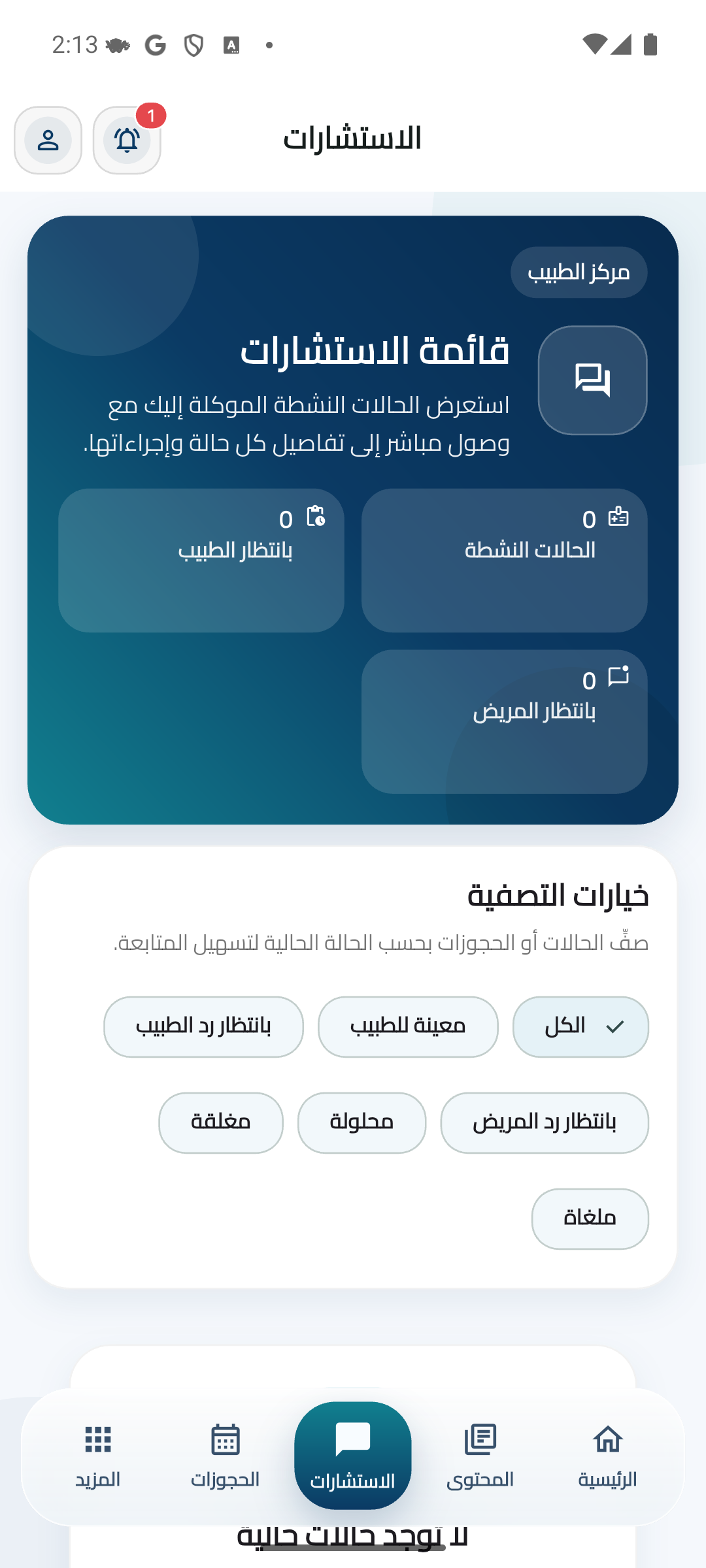
Task: Open the user profile icon
Action: coord(48,140)
